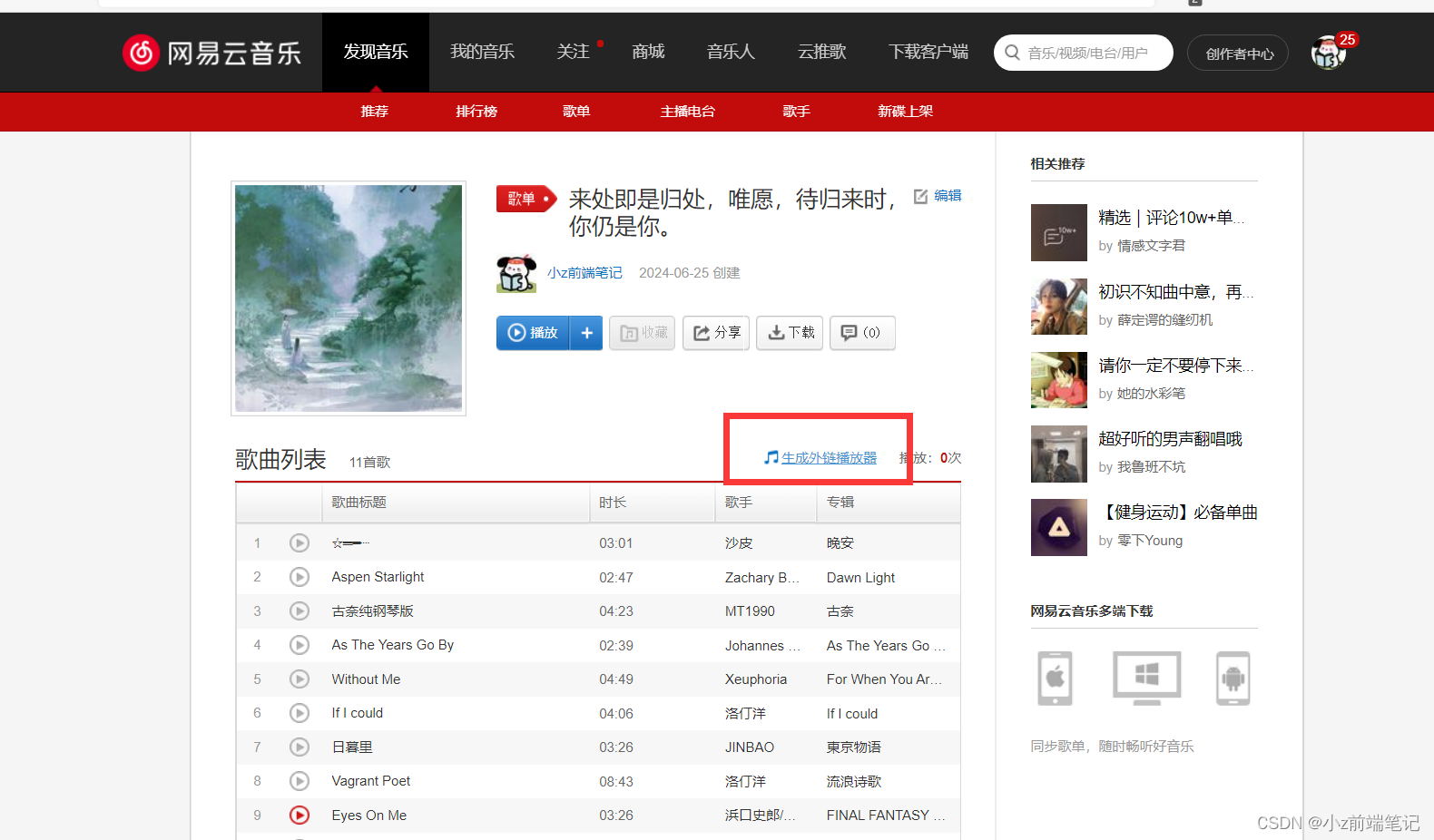Screen dimensions: 1434x840
Task: Open recommended playlist 超好听的男声翻唱哦
Action: pos(1170,439)
